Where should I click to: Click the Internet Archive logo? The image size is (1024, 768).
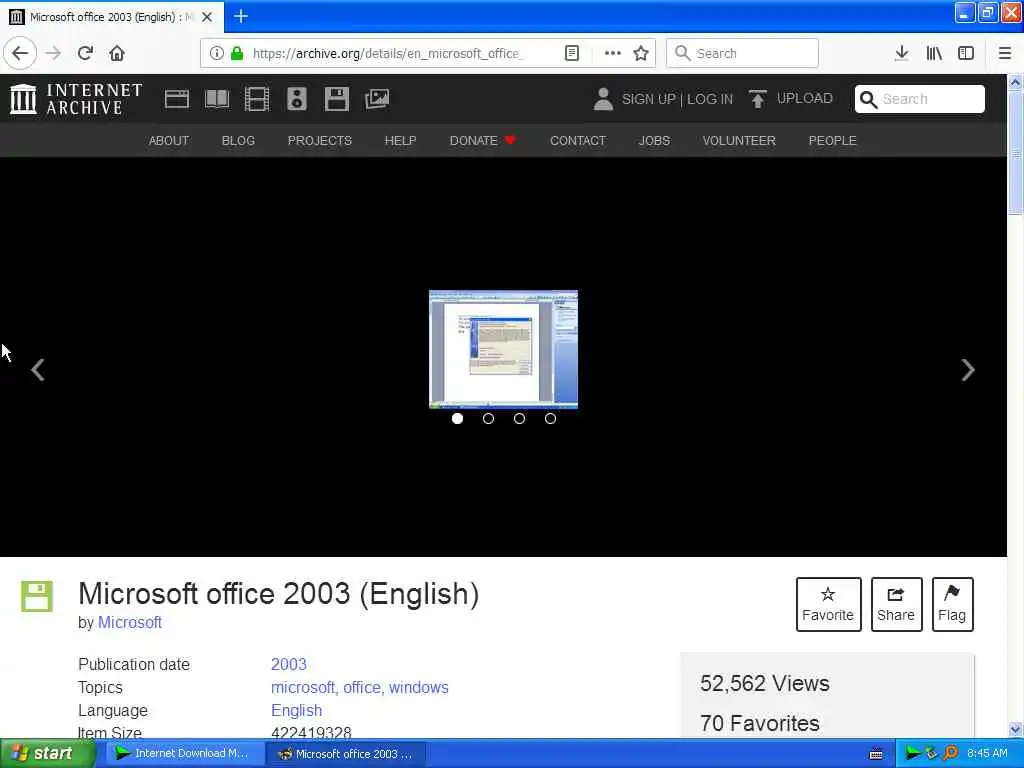[76, 99]
